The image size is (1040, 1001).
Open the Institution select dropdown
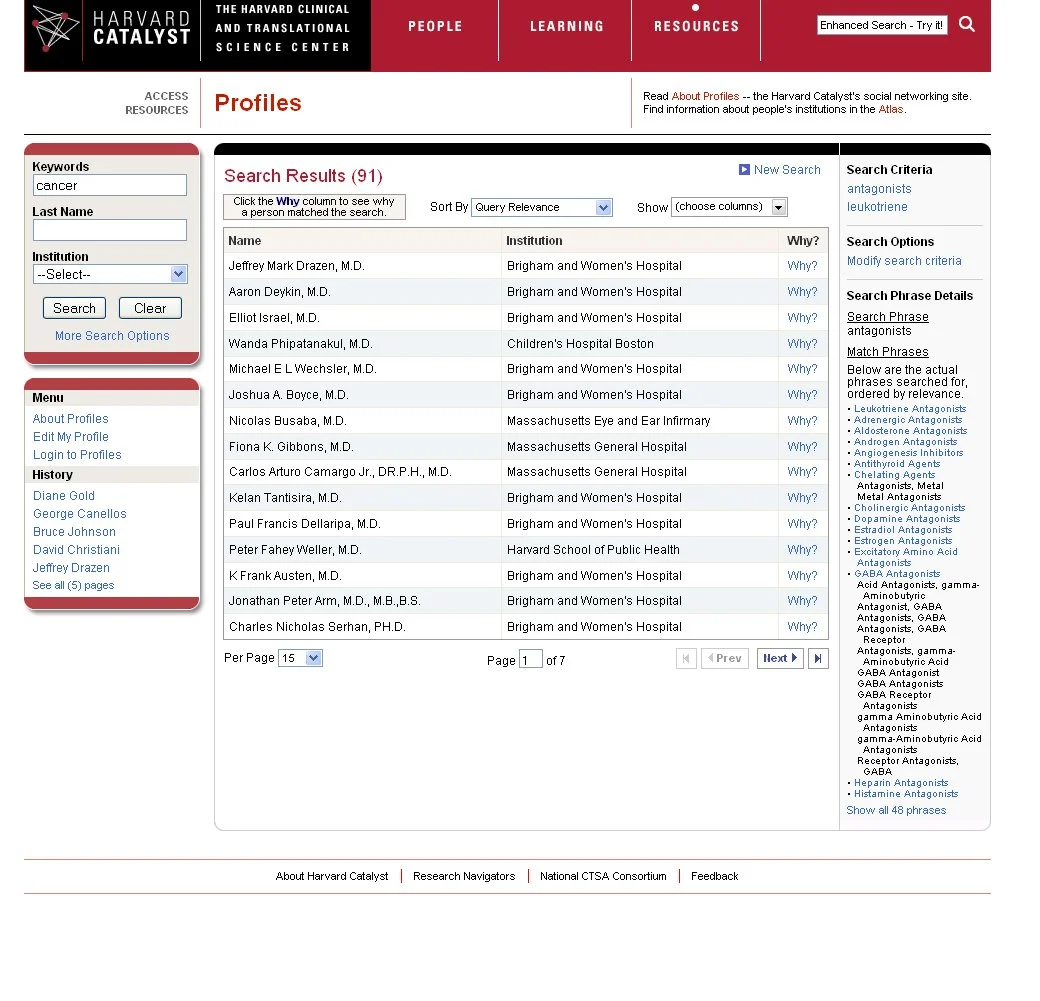110,275
